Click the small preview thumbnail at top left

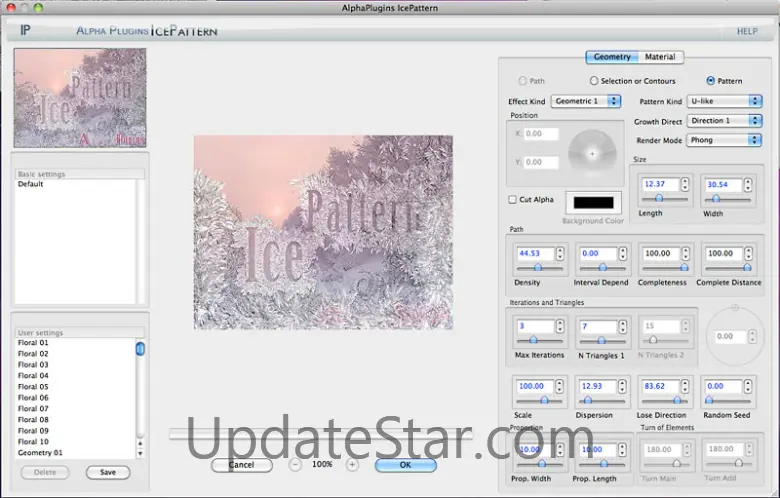(80, 98)
